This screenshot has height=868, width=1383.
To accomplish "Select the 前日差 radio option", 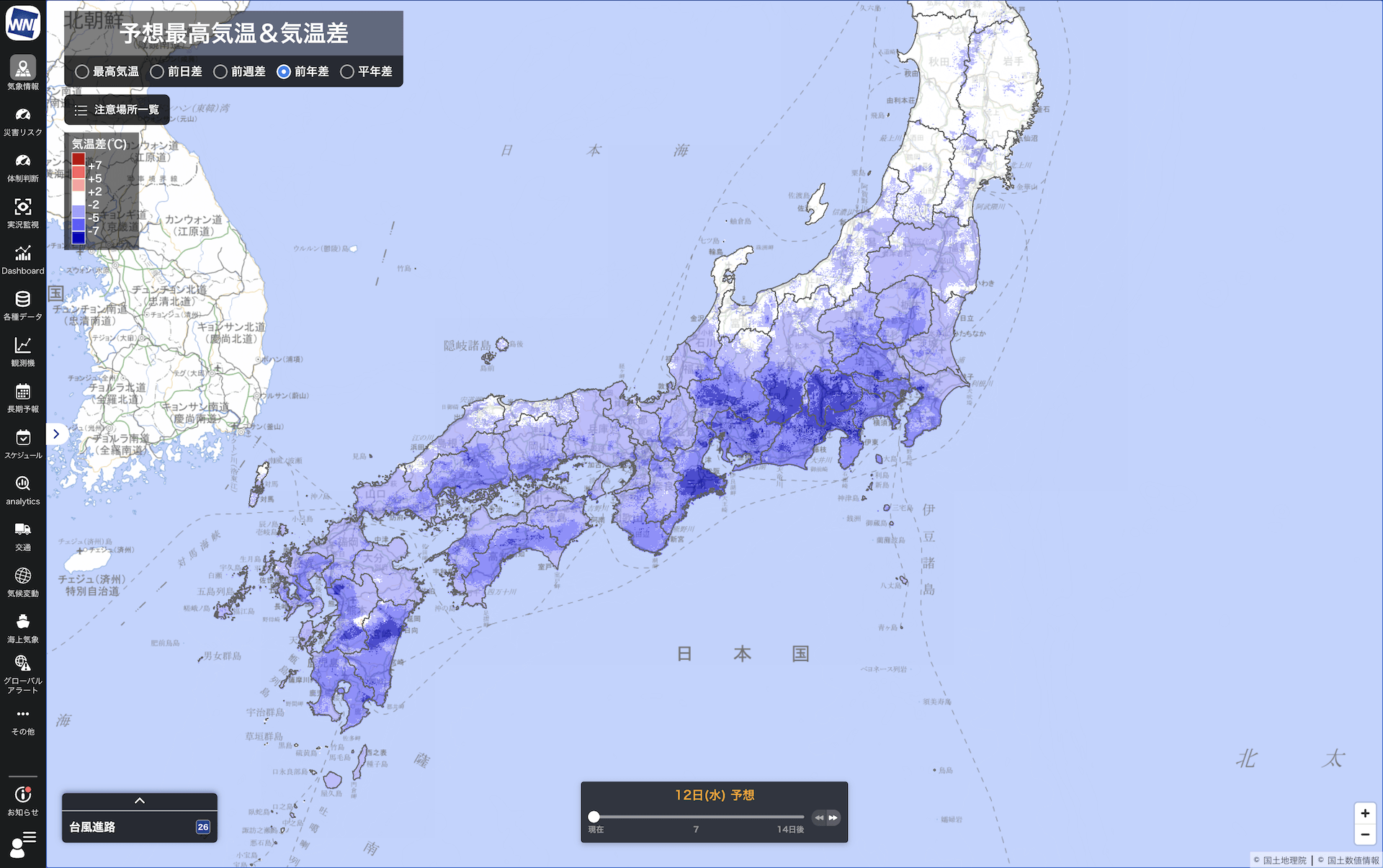I will [157, 71].
